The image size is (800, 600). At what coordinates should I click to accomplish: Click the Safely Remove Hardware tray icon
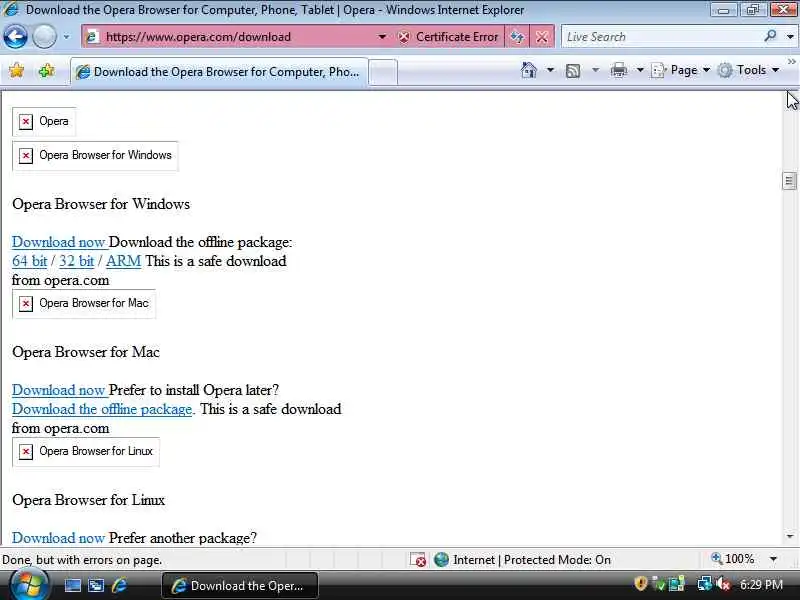pos(659,583)
